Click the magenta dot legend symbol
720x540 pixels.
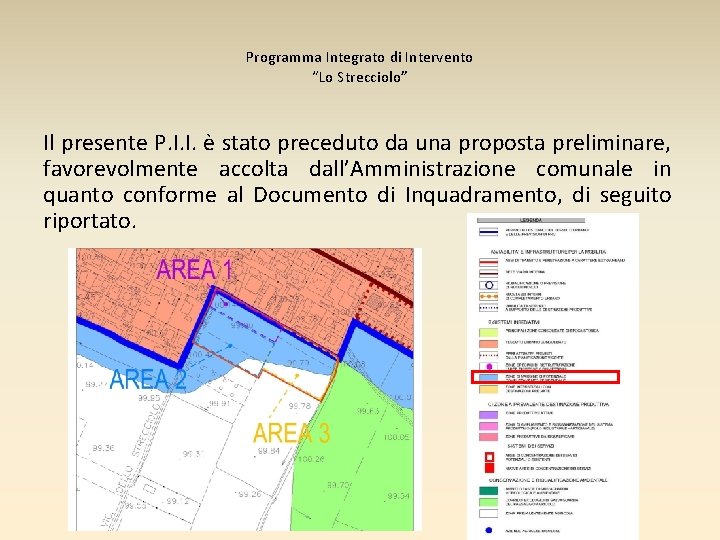[489, 366]
